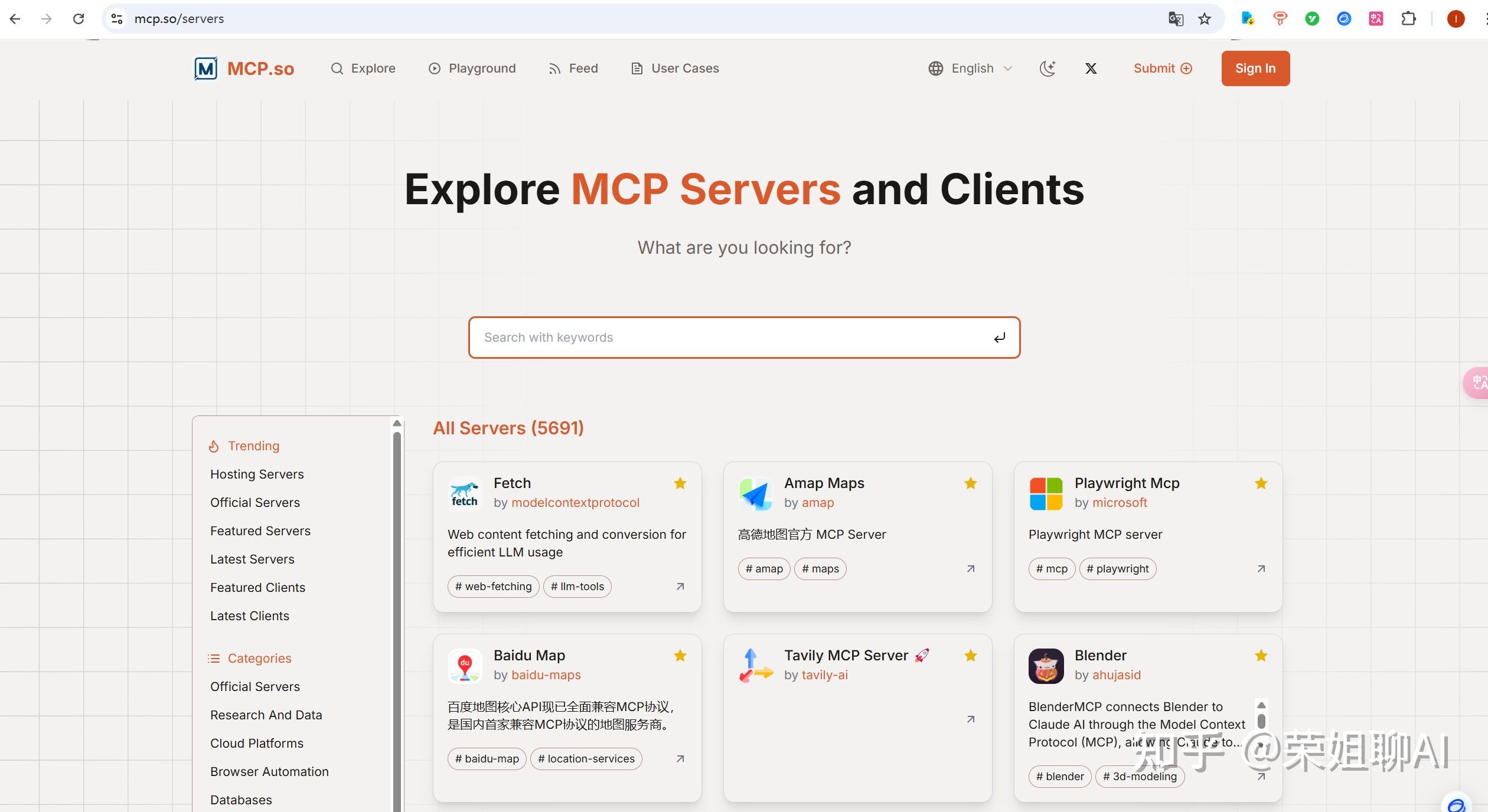This screenshot has width=1488, height=812.
Task: Click the Fetch server dog logo
Action: click(x=465, y=493)
